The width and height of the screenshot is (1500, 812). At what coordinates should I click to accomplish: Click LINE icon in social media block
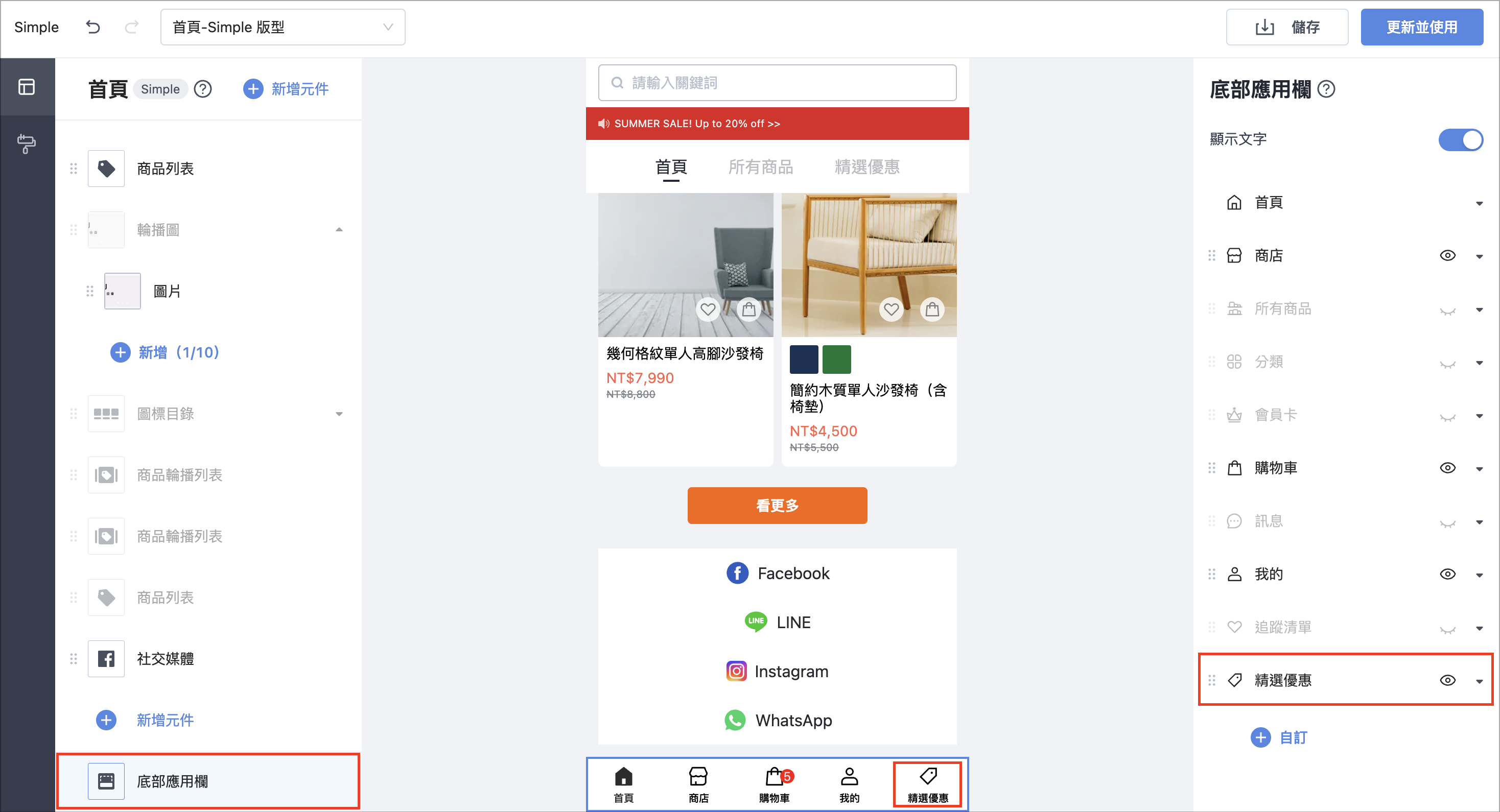pos(756,622)
